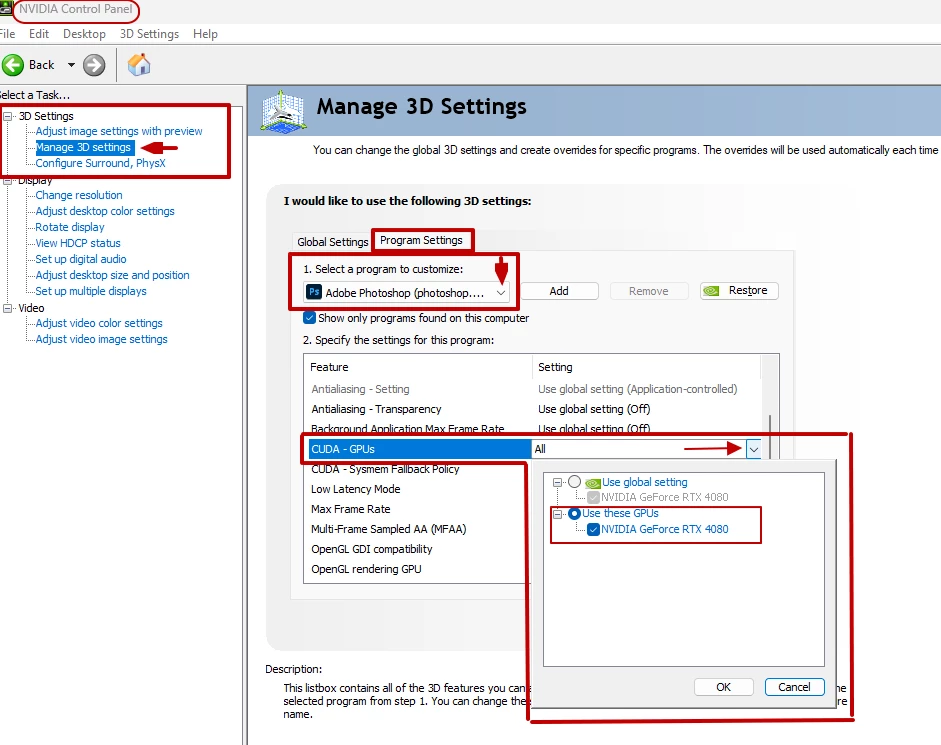The height and width of the screenshot is (745, 941).
Task: Open View HDCP status page
Action: point(78,243)
